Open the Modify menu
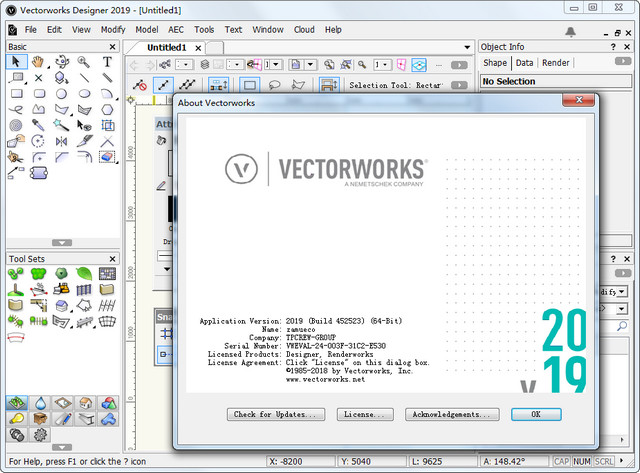The image size is (640, 473). pyautogui.click(x=113, y=30)
